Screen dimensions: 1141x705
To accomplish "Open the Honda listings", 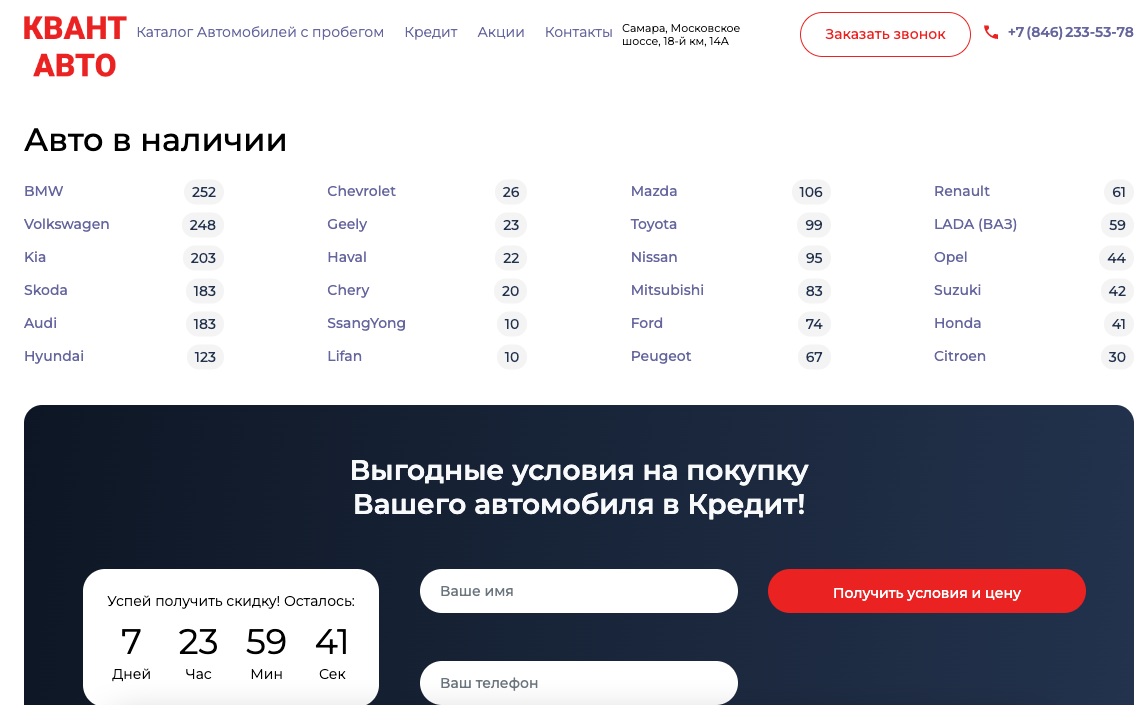I will point(957,322).
